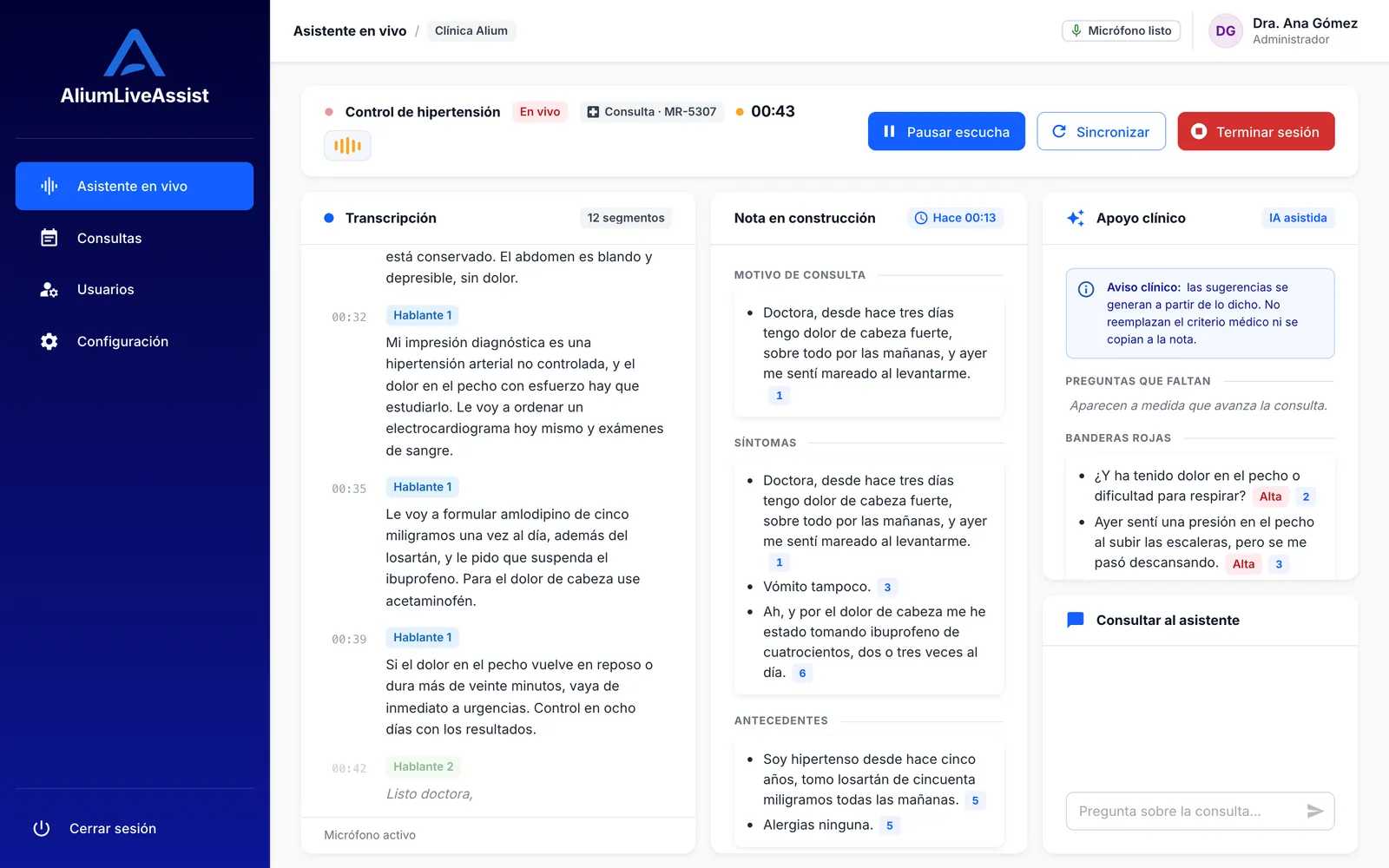This screenshot has width=1389, height=868.
Task: Click the Dra. Ana Gómez profile name
Action: click(x=1305, y=23)
